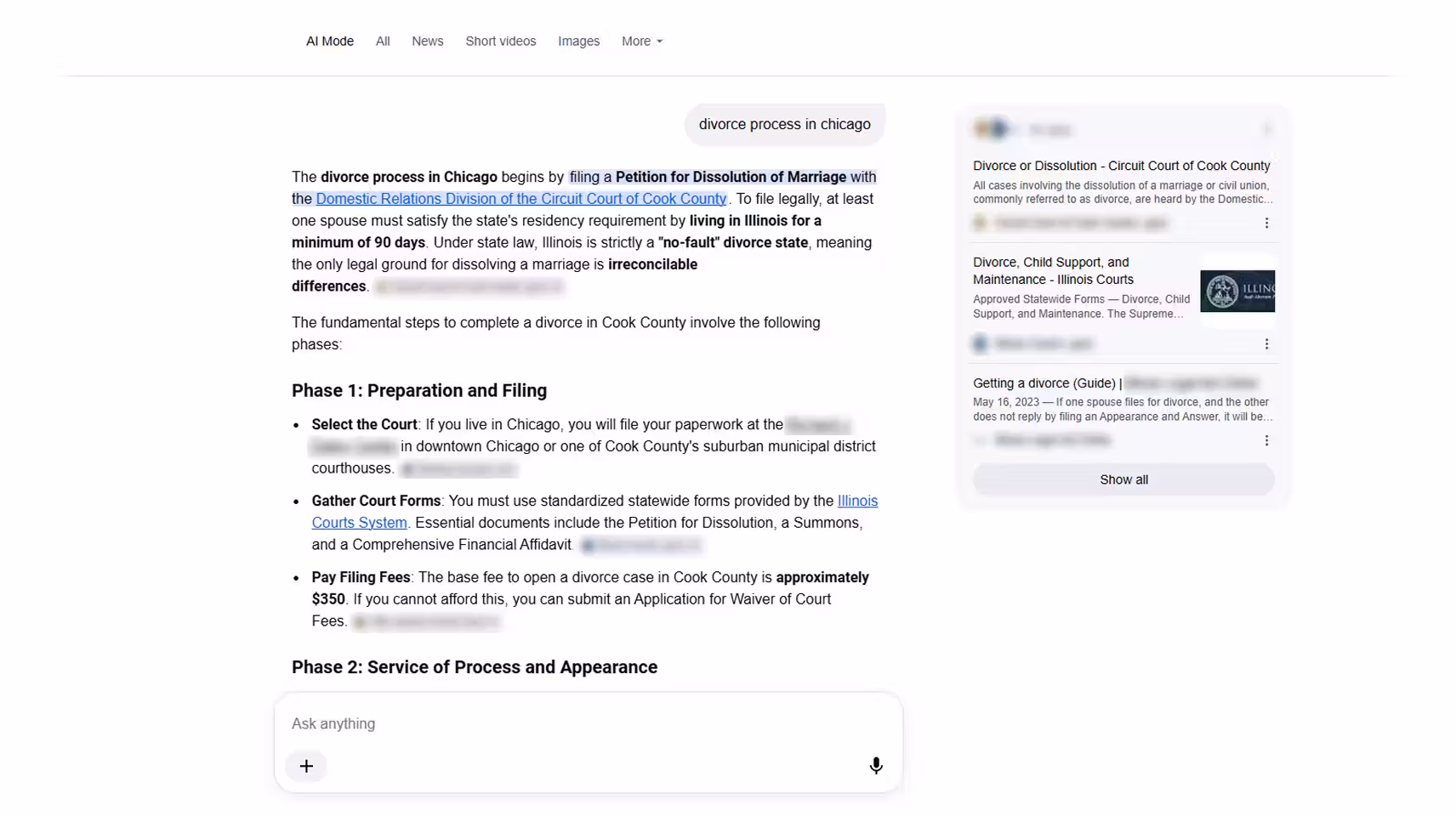Click the Phase 1: Preparation and Filing heading
Viewport: 1456px width, 816px height.
pos(419,391)
